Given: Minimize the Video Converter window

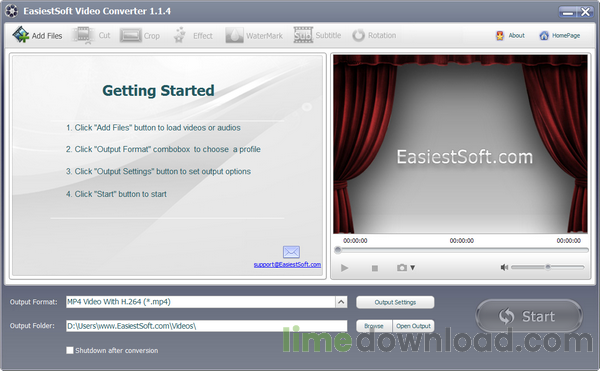Looking at the screenshot, I should (568, 12).
